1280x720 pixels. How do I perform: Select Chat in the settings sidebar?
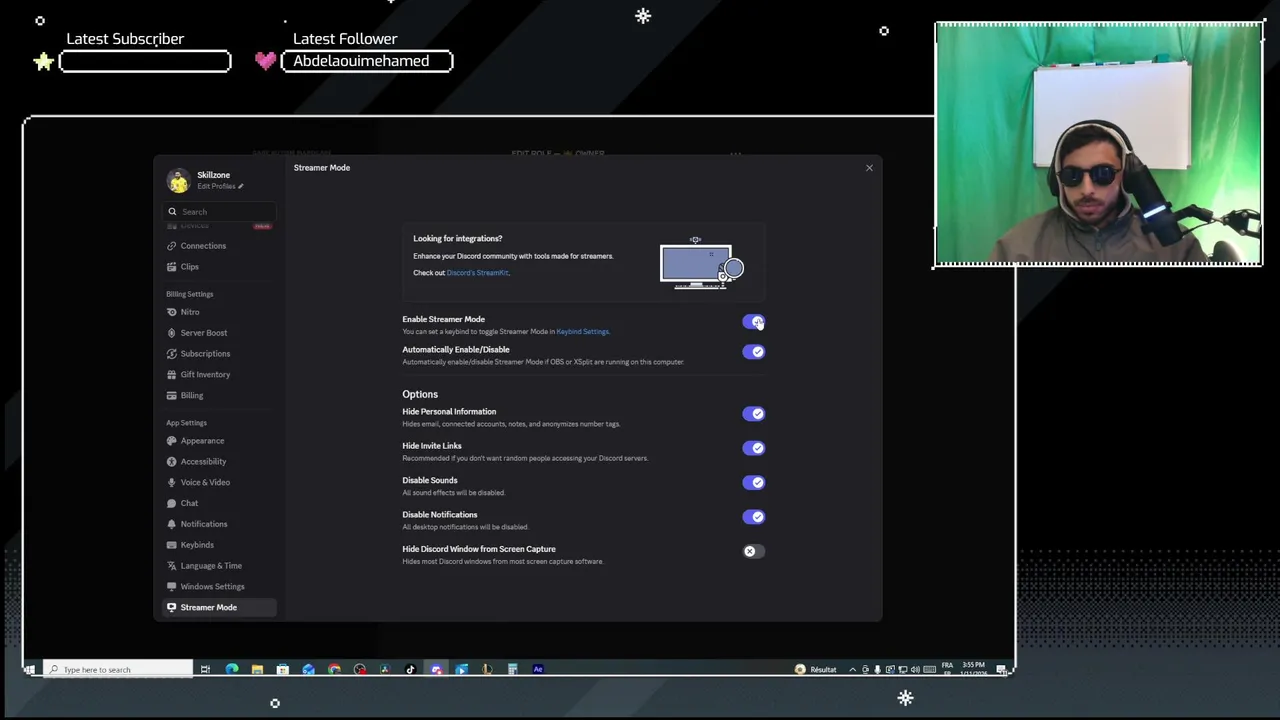(218, 503)
